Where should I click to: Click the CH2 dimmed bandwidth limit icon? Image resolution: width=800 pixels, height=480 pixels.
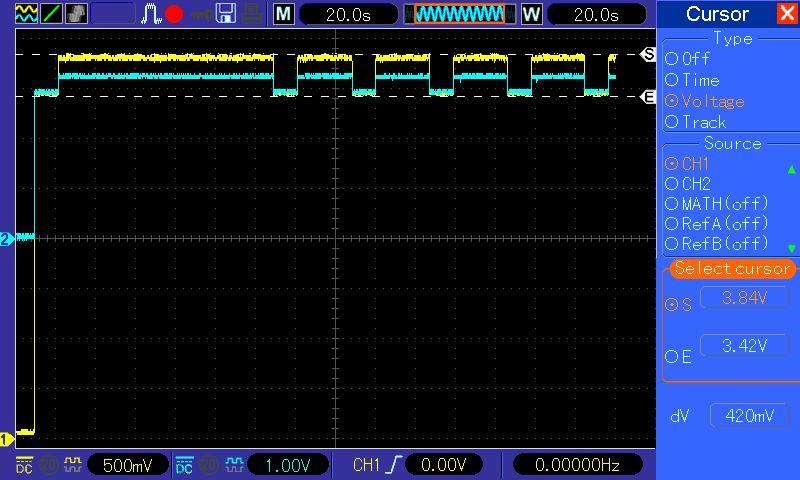point(209,465)
